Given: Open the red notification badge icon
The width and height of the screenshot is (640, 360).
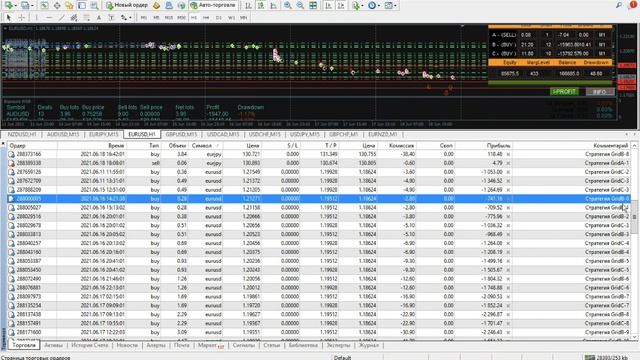Looking at the screenshot, I should (x=633, y=4).
